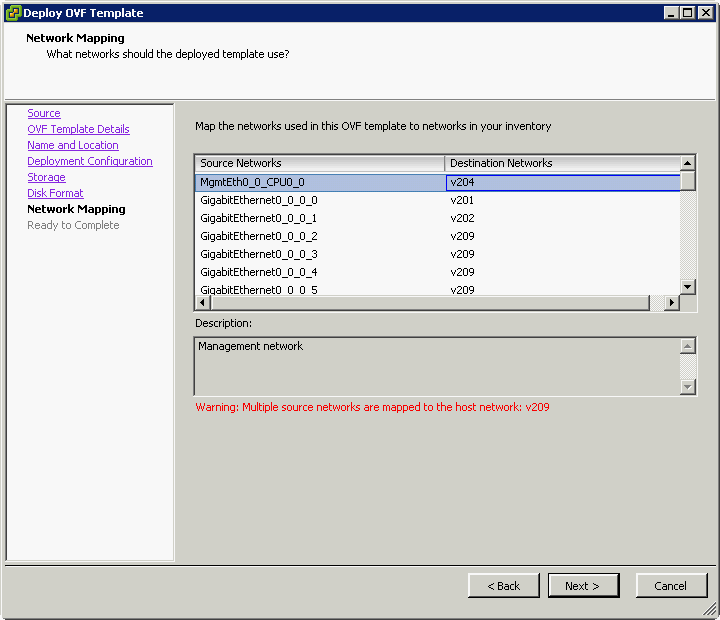Click destination v202 for GigabitEthernet0_0_0_1
Viewport: 720px width, 620px height.
pos(462,218)
